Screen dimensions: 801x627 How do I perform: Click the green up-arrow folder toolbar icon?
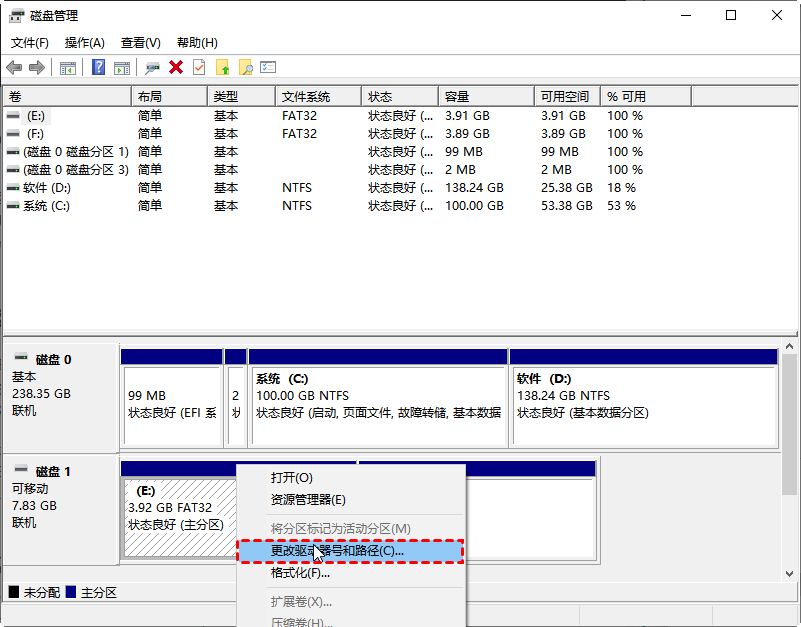222,67
